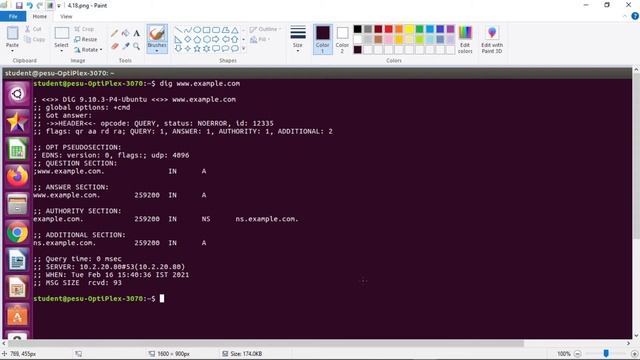Select the Text tool
The image size is (640, 360).
pos(137,33)
